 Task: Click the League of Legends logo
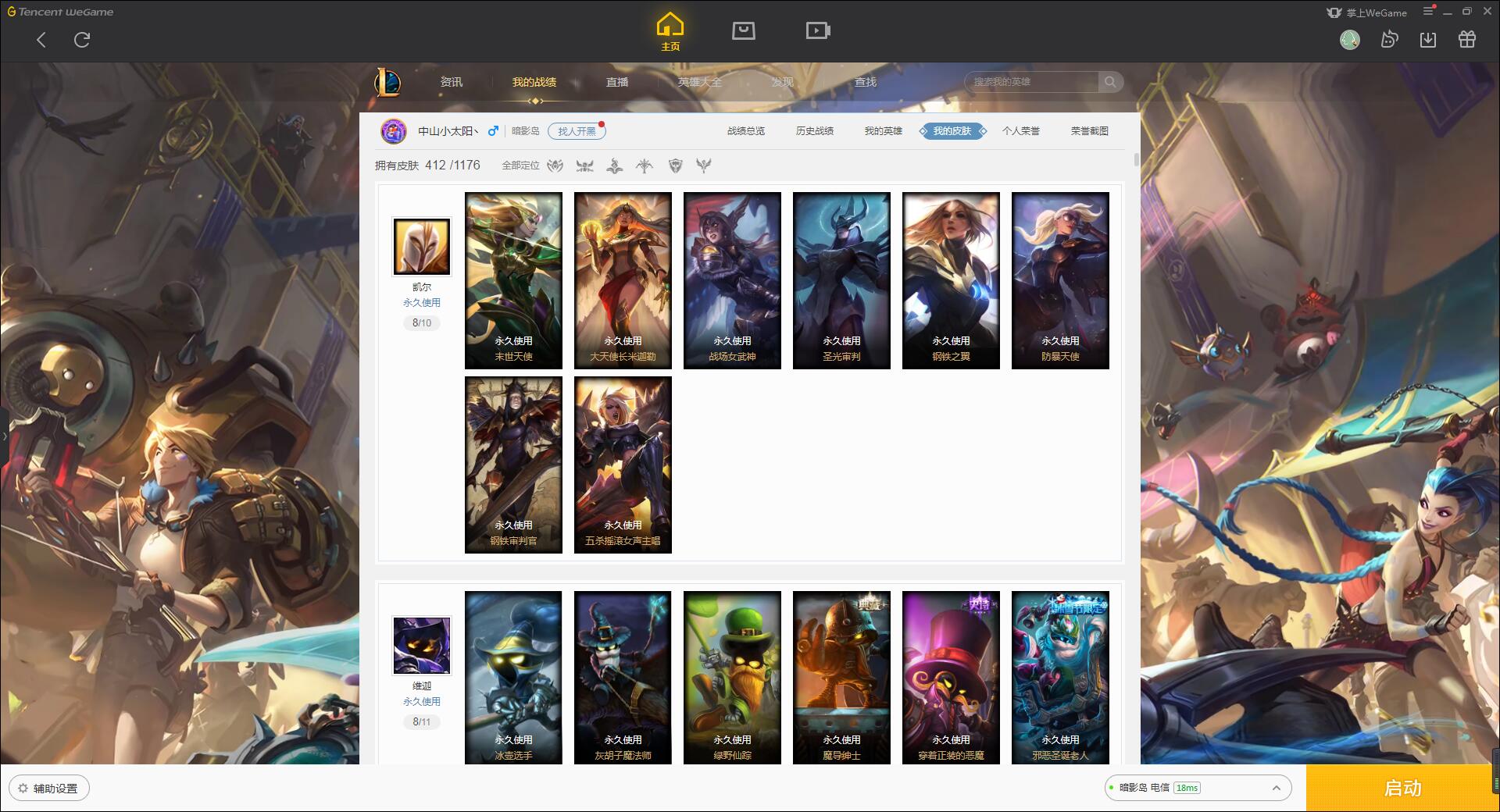(x=387, y=82)
